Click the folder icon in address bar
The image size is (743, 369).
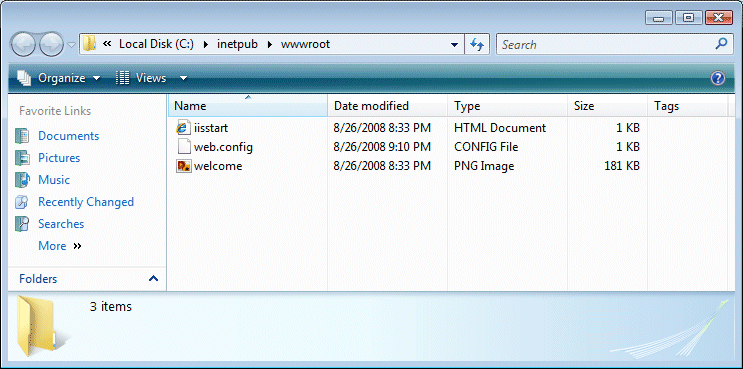[x=90, y=44]
